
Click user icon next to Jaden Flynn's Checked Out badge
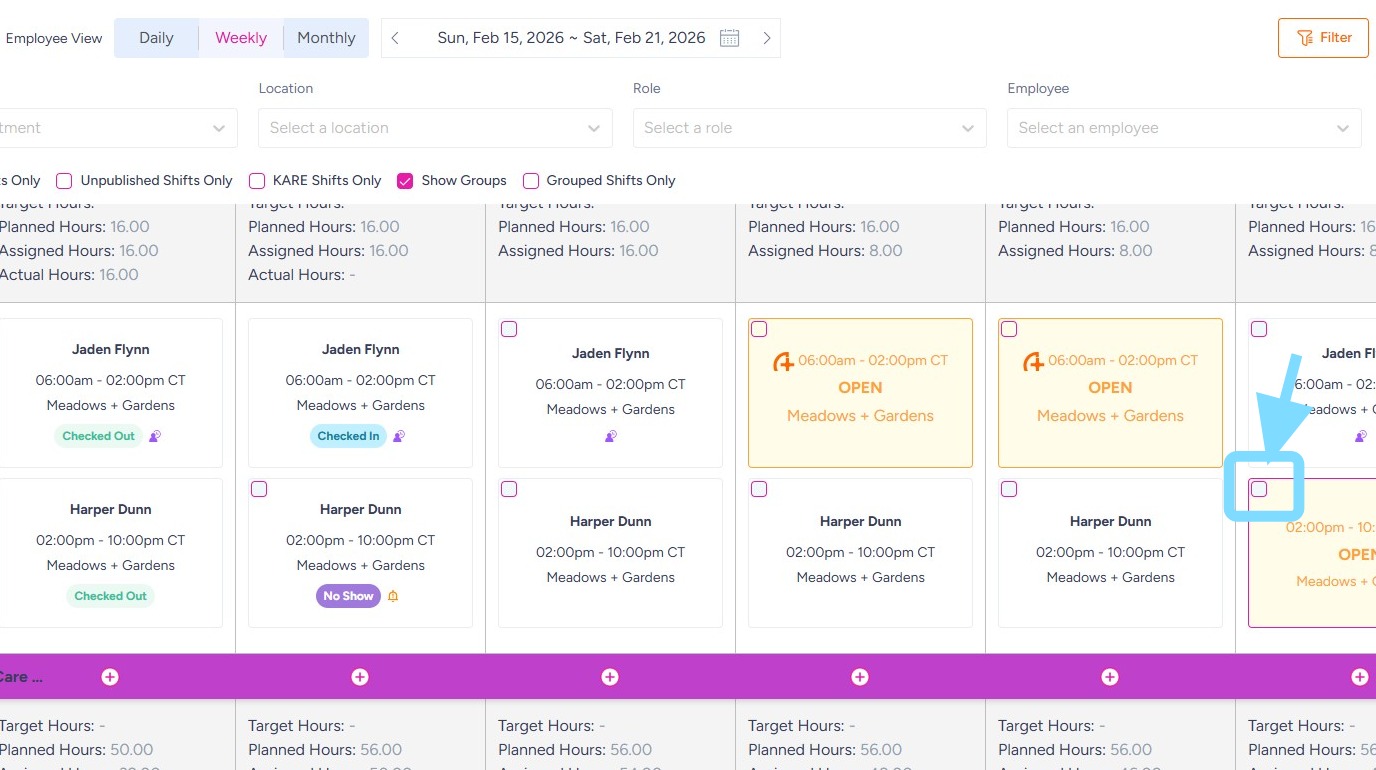155,436
